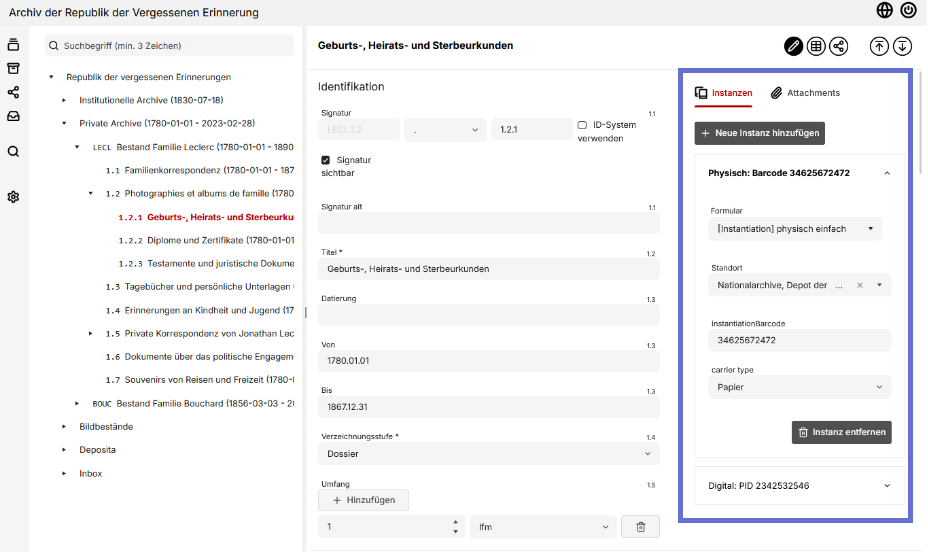Click the Titel input field

click(489, 269)
